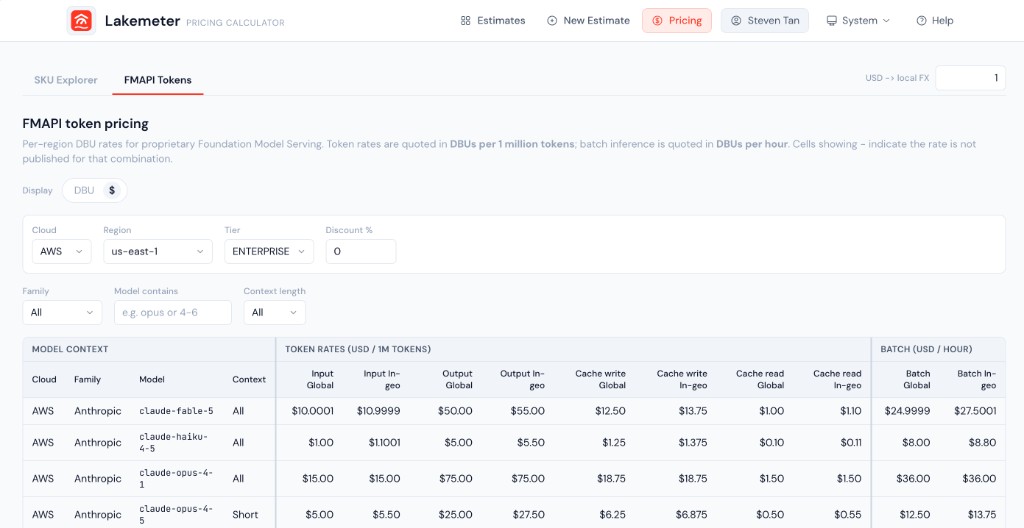Select the FMAPI Tokens tab
This screenshot has height=528, width=1024.
click(x=157, y=80)
